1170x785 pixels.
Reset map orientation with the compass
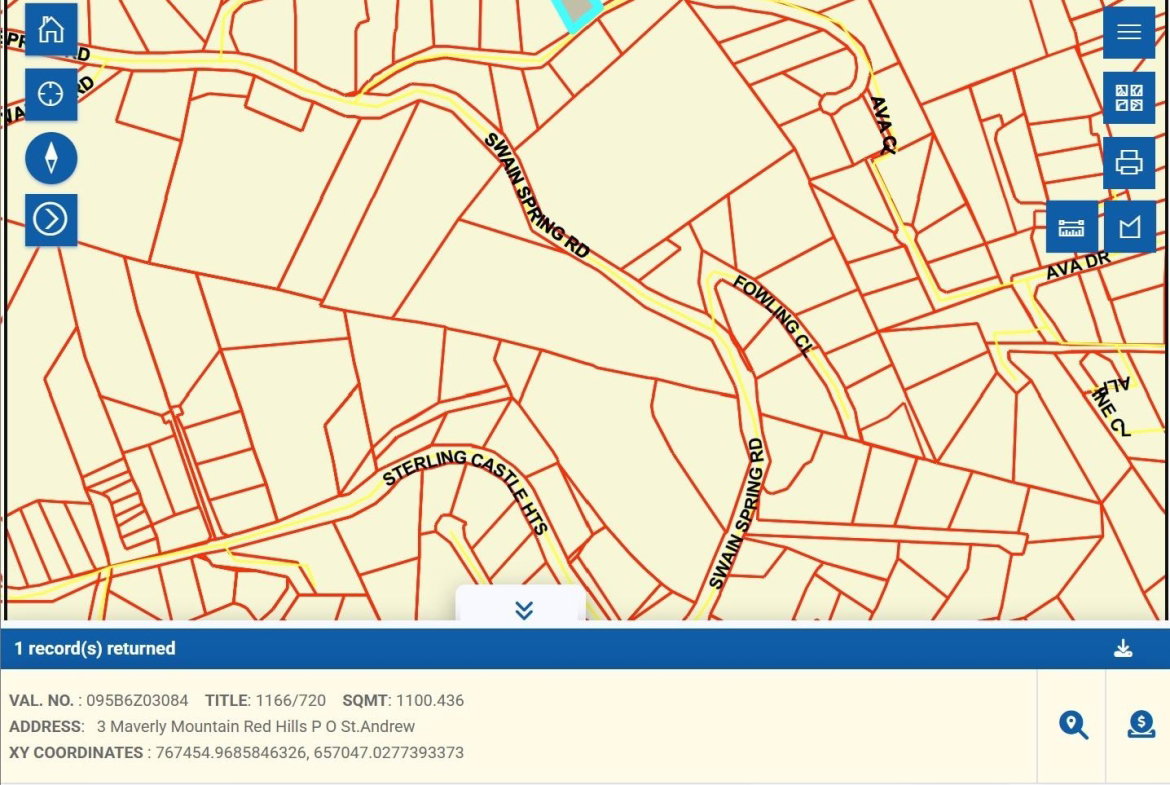50,158
